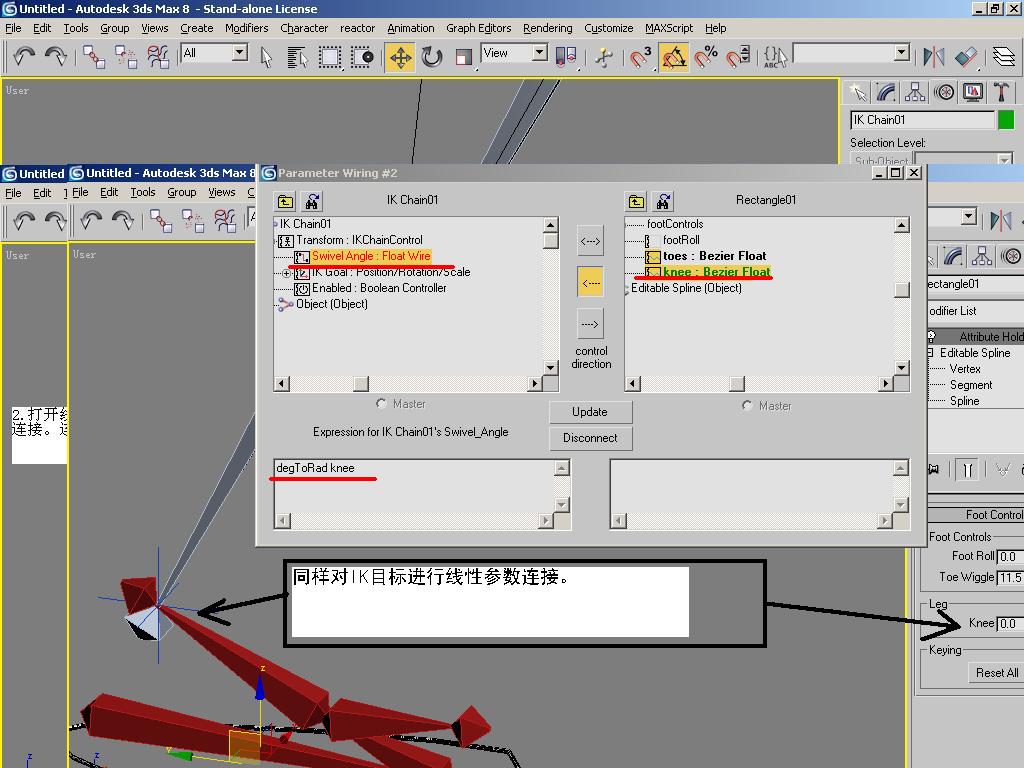The width and height of the screenshot is (1024, 768).
Task: Click the green object color swatch
Action: (1006, 120)
